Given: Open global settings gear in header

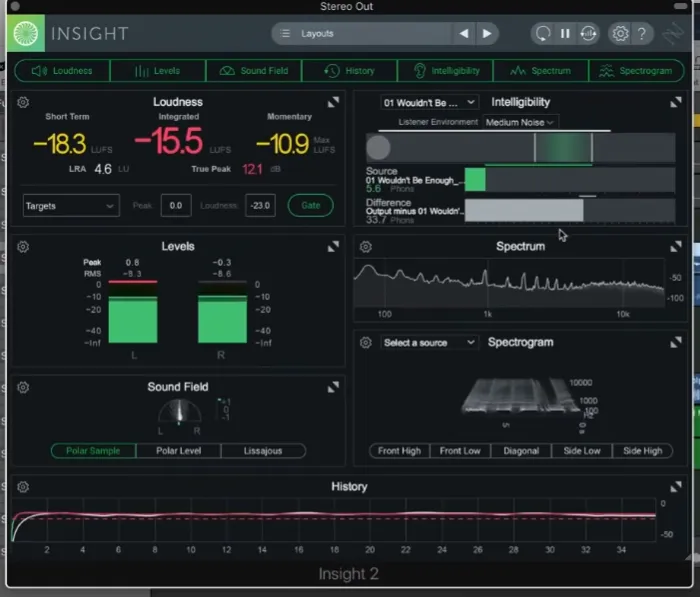Looking at the screenshot, I should (620, 33).
